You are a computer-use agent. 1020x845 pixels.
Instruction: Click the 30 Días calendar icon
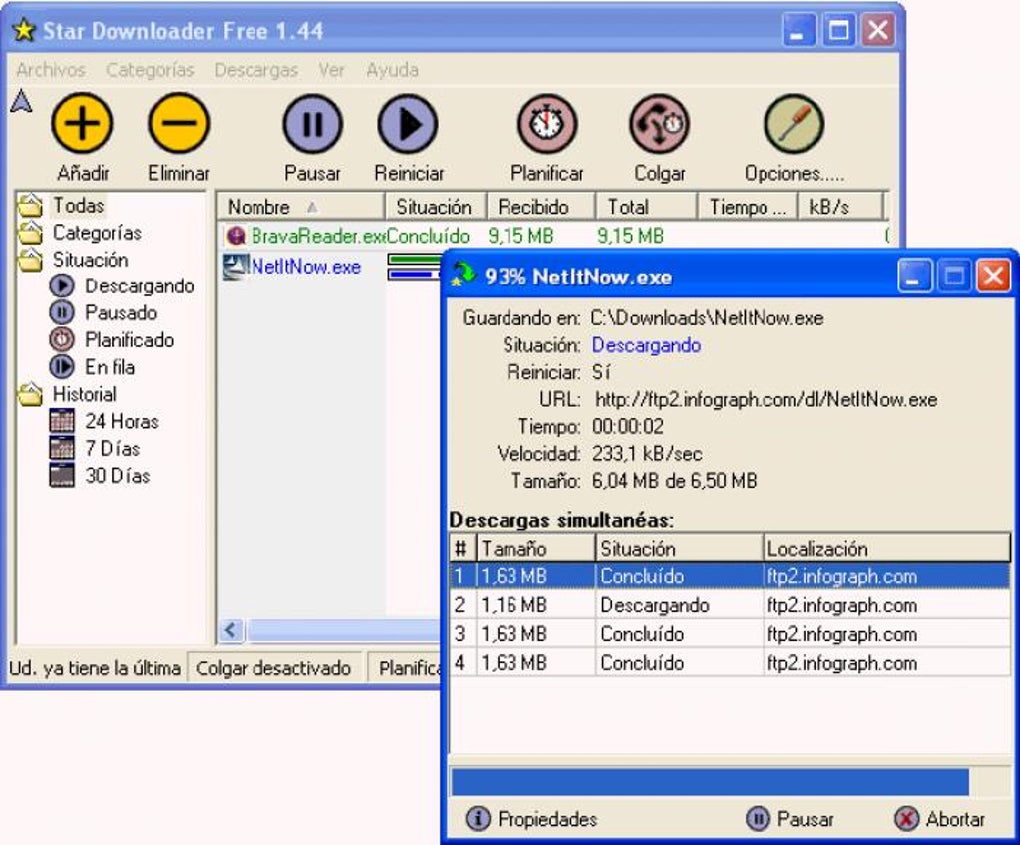pos(62,475)
